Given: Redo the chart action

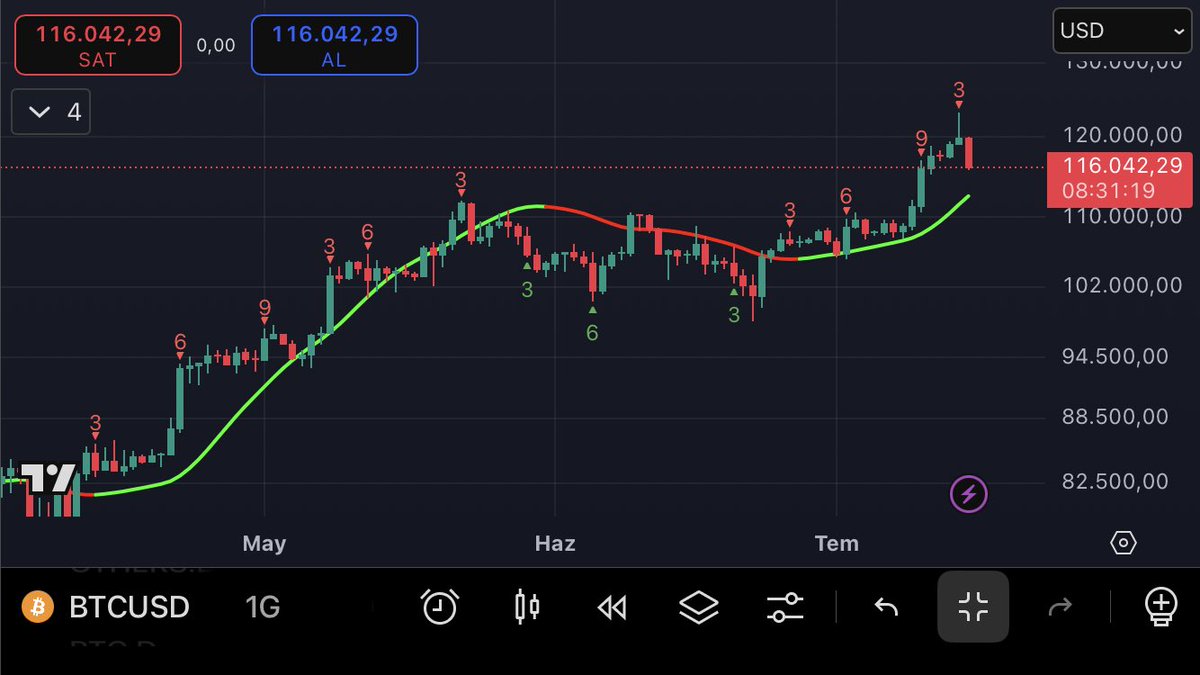Looking at the screenshot, I should click(x=1062, y=606).
